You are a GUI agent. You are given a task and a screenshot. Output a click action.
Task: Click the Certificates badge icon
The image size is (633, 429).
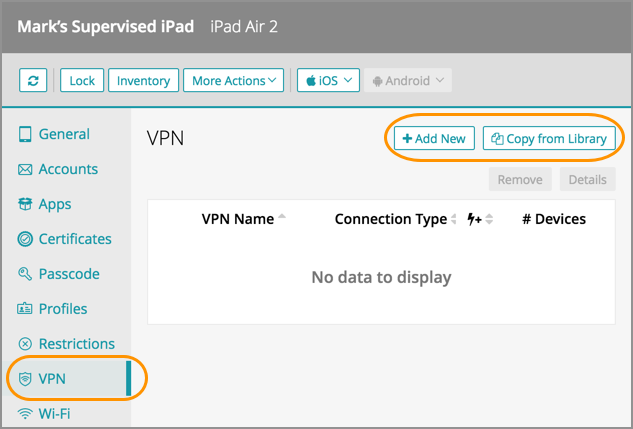[x=26, y=240]
